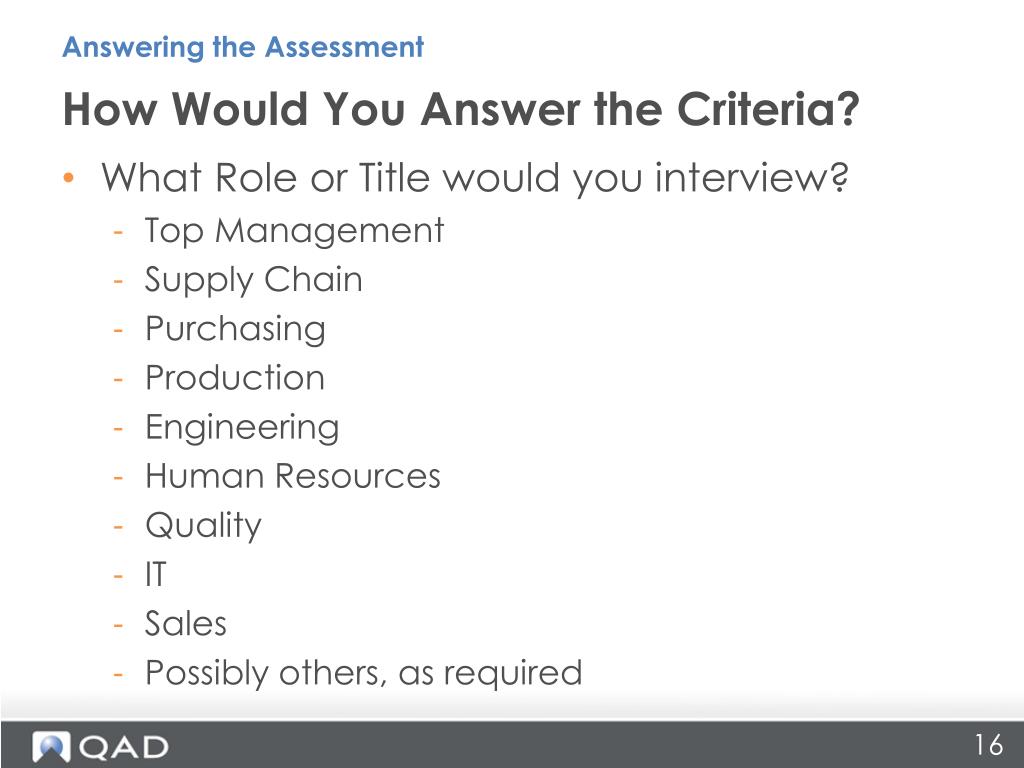Click the Supply Chain entry
Viewport: 1024px width, 768px height.
(x=253, y=281)
